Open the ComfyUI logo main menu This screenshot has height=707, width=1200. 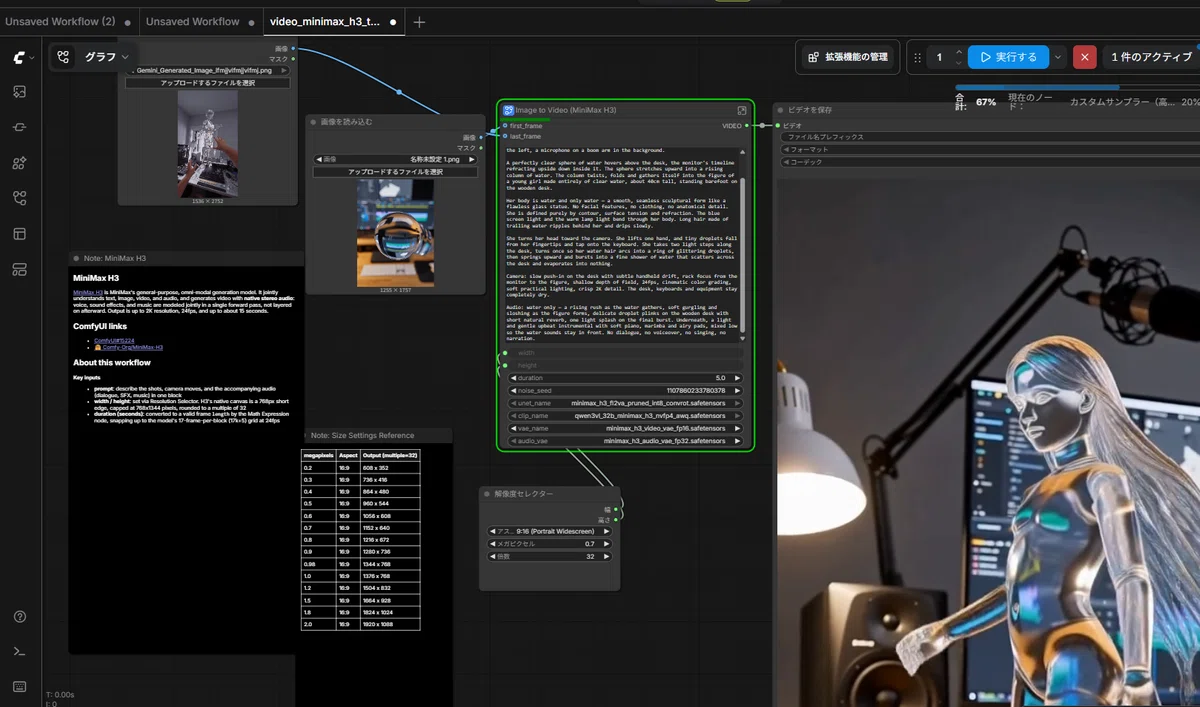coord(19,58)
